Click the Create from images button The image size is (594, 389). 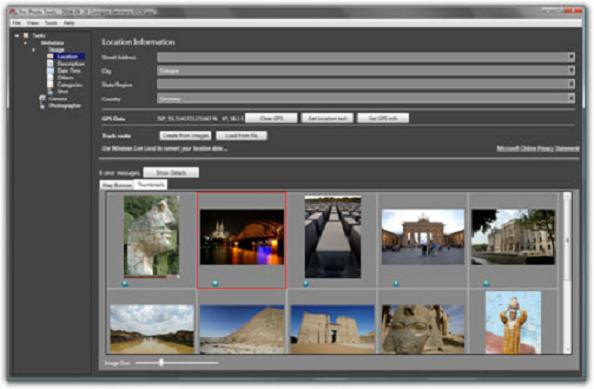185,136
